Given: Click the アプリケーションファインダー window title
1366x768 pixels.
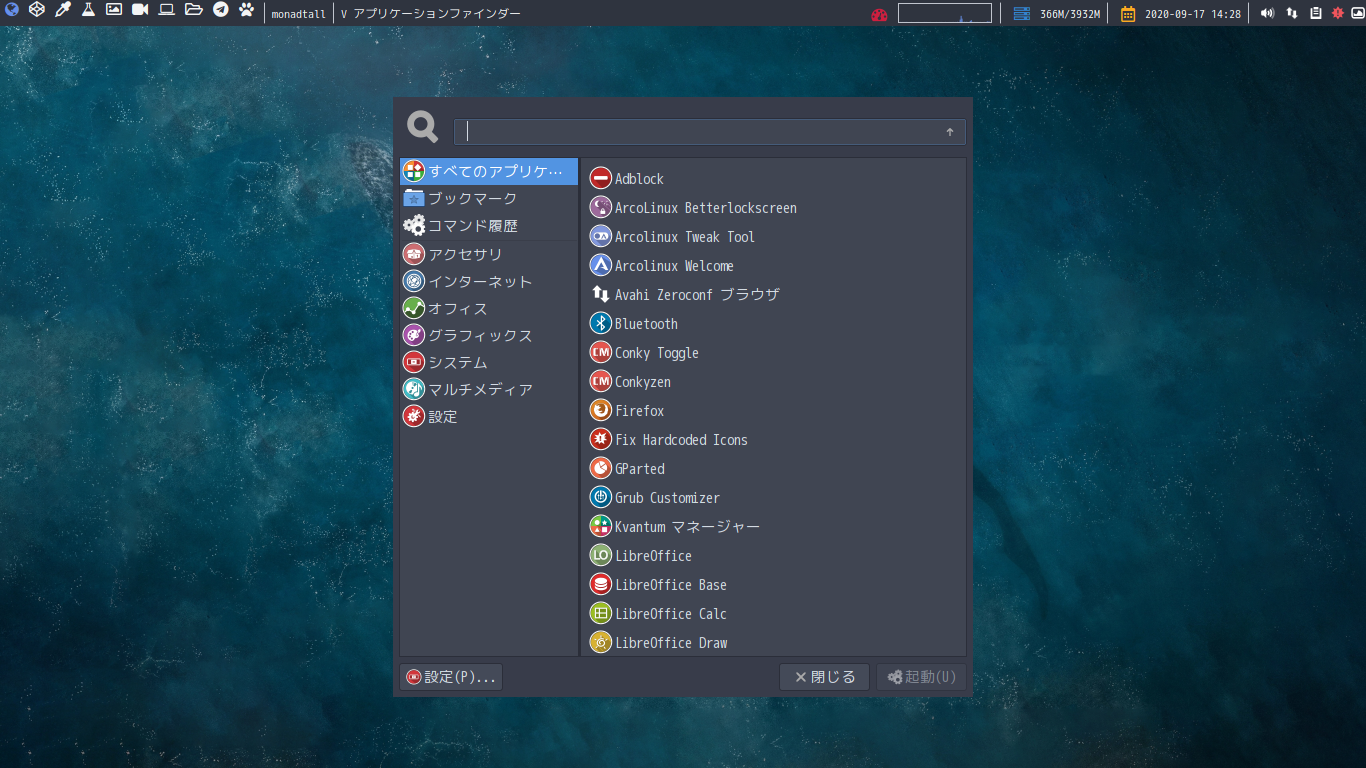Looking at the screenshot, I should (x=437, y=14).
